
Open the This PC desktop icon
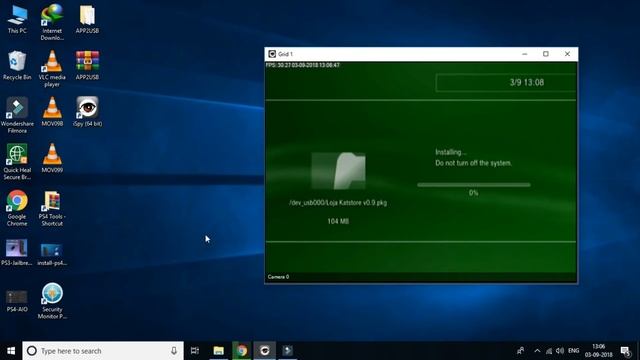pyautogui.click(x=17, y=19)
